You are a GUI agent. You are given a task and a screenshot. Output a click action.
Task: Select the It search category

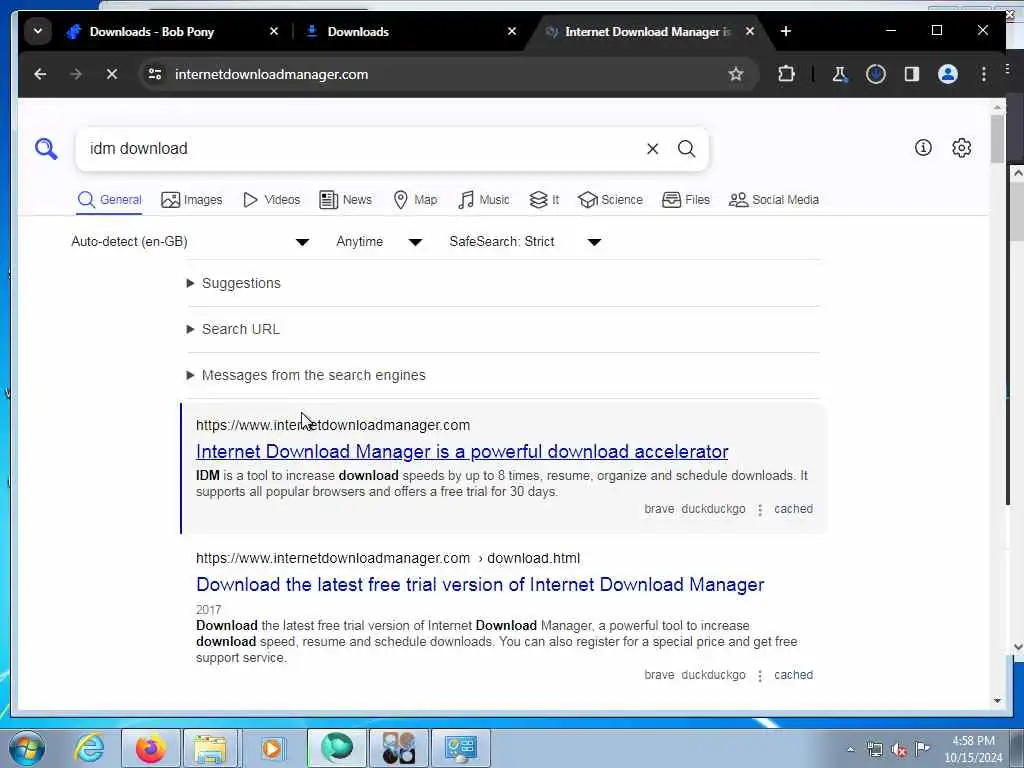[544, 200]
